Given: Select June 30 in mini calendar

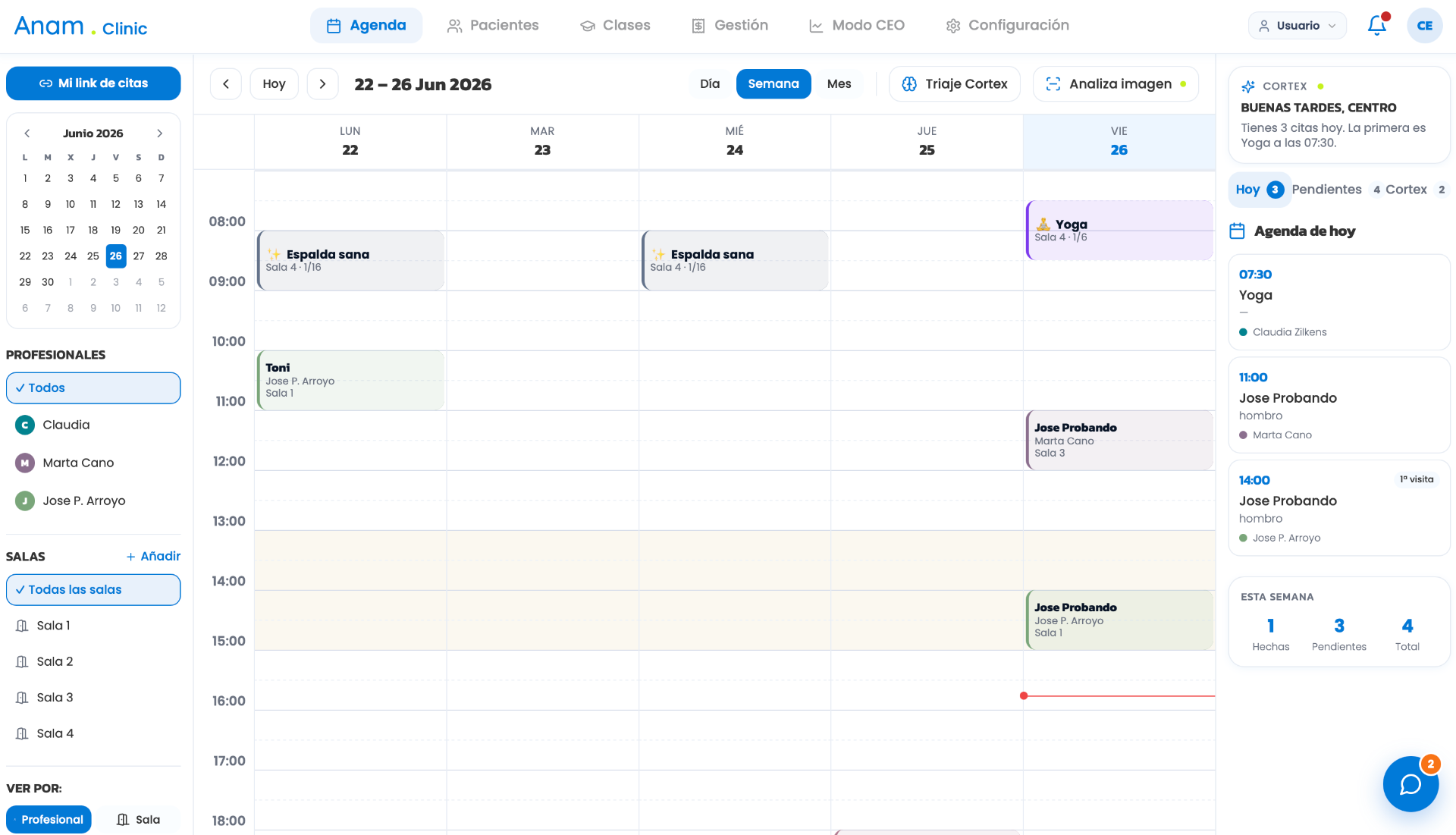Looking at the screenshot, I should tap(48, 283).
